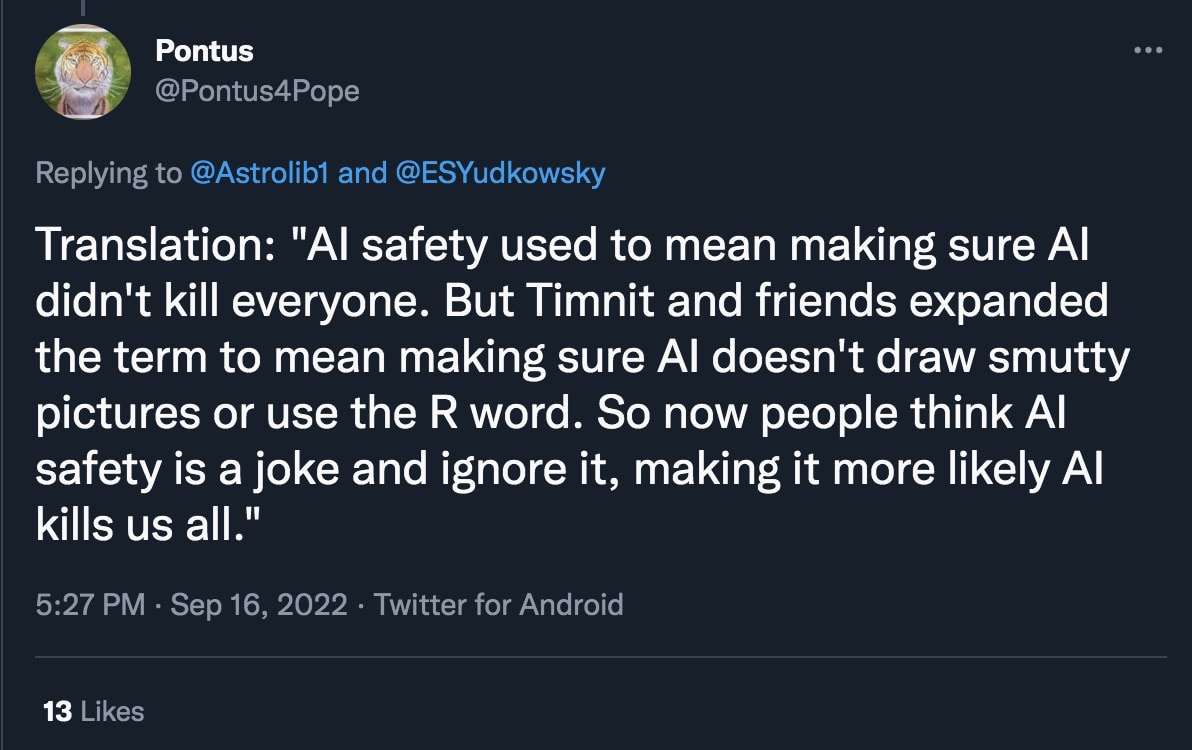The image size is (1192, 750).
Task: View the 13 Likes list
Action: (94, 711)
